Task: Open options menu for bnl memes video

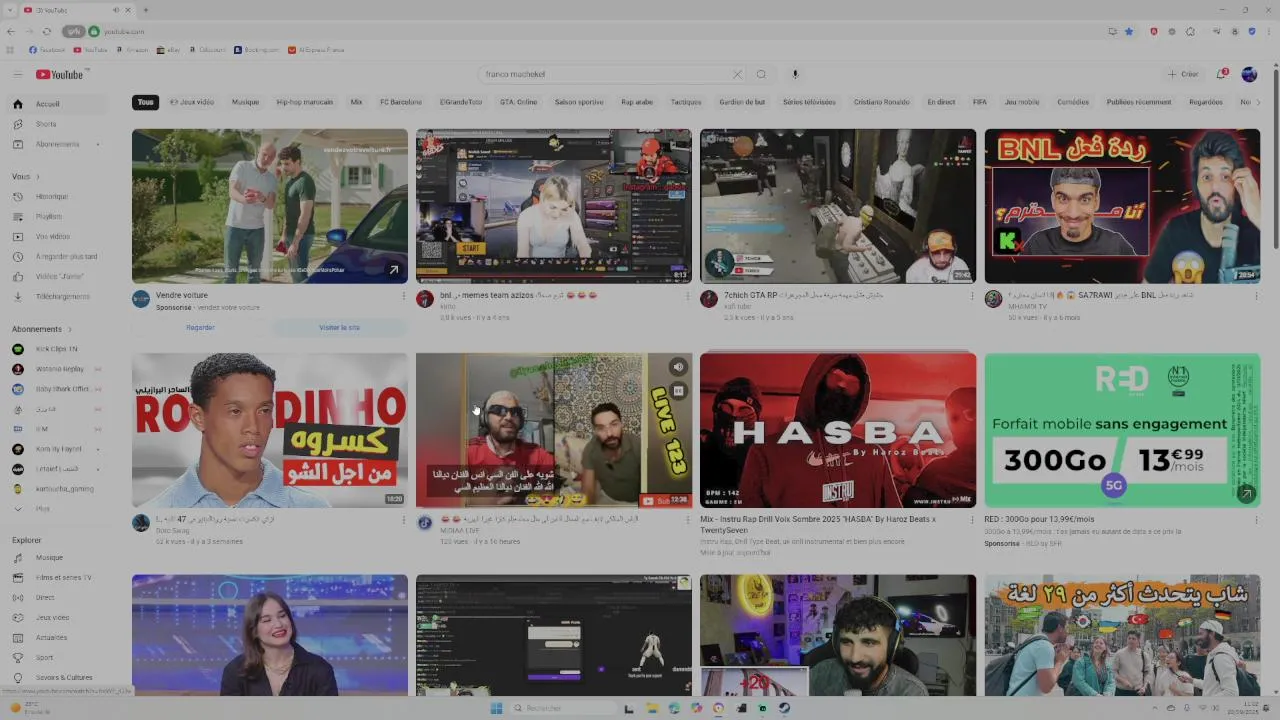Action: [688, 296]
